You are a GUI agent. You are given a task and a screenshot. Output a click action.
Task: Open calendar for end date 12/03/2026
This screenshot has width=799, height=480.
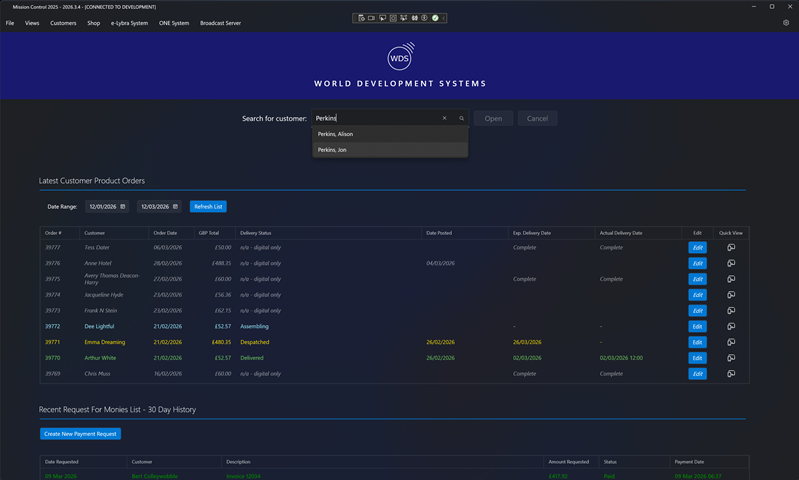(x=175, y=207)
